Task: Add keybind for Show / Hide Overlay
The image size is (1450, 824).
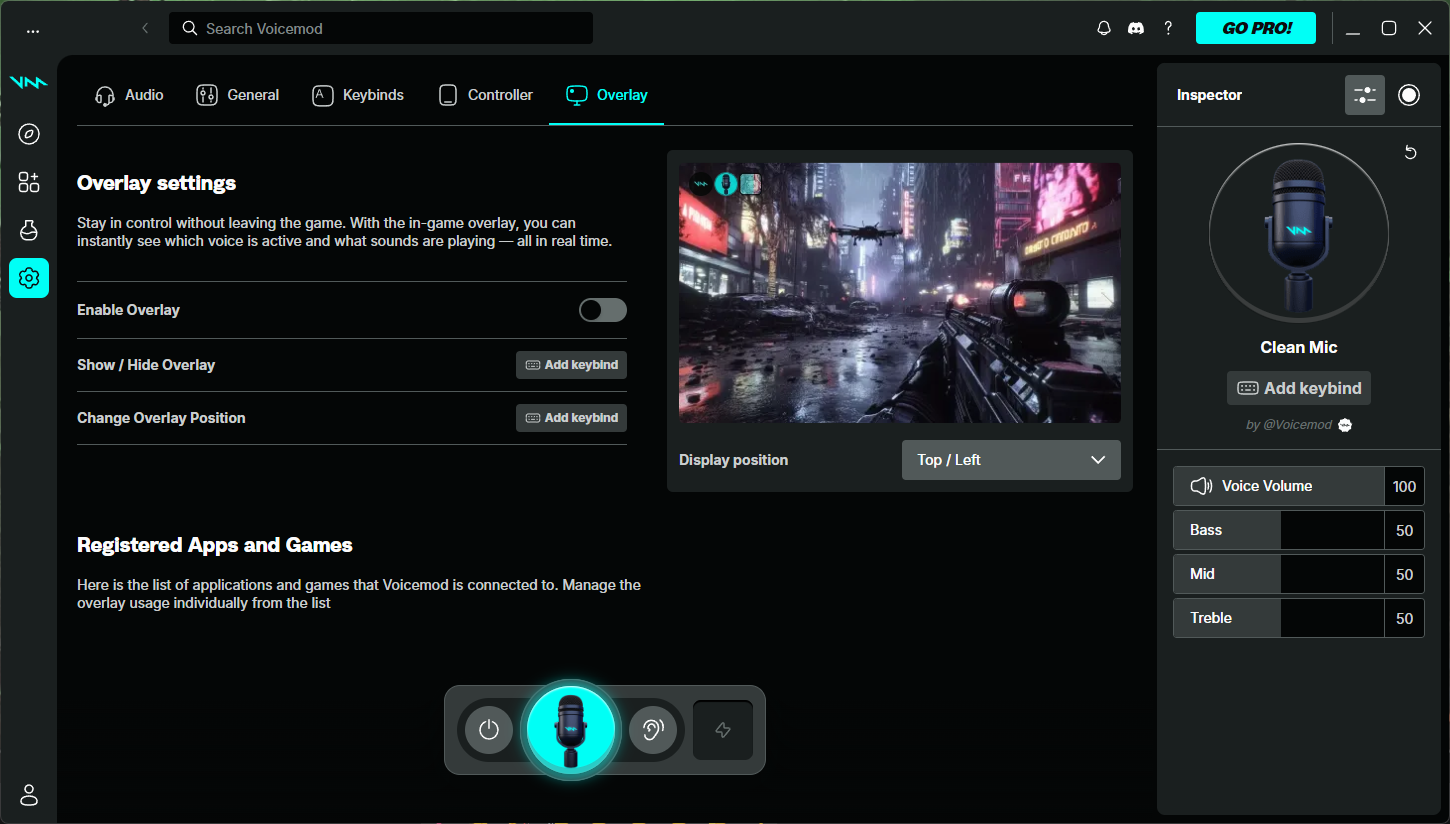Action: click(571, 365)
